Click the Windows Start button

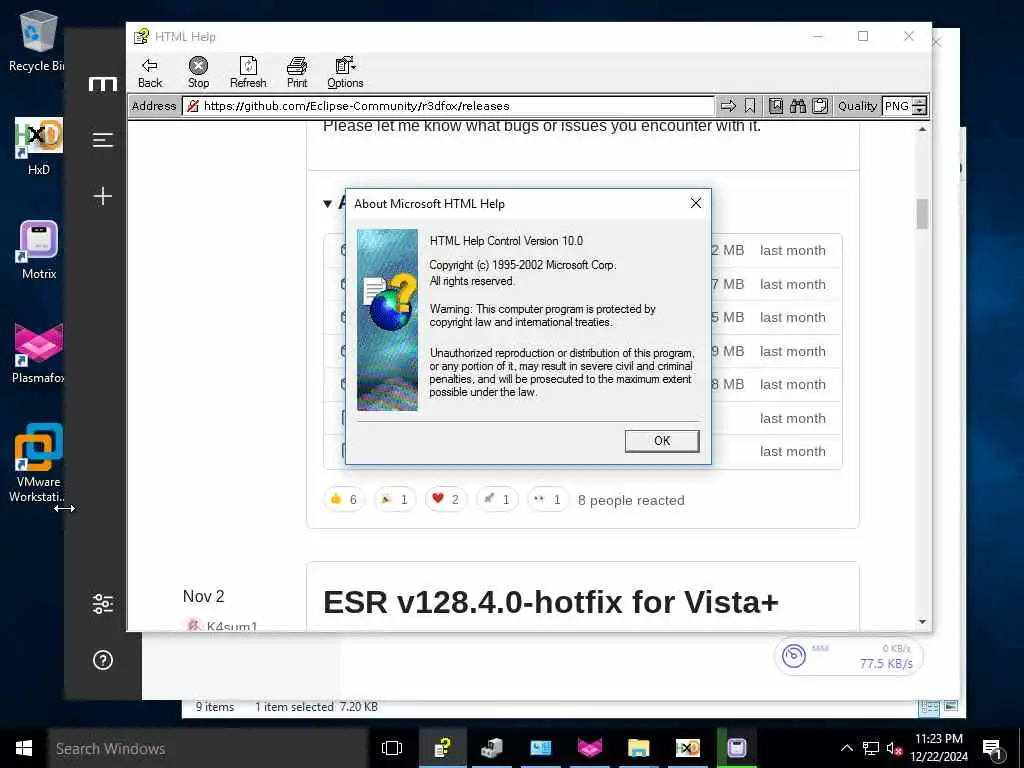24,748
